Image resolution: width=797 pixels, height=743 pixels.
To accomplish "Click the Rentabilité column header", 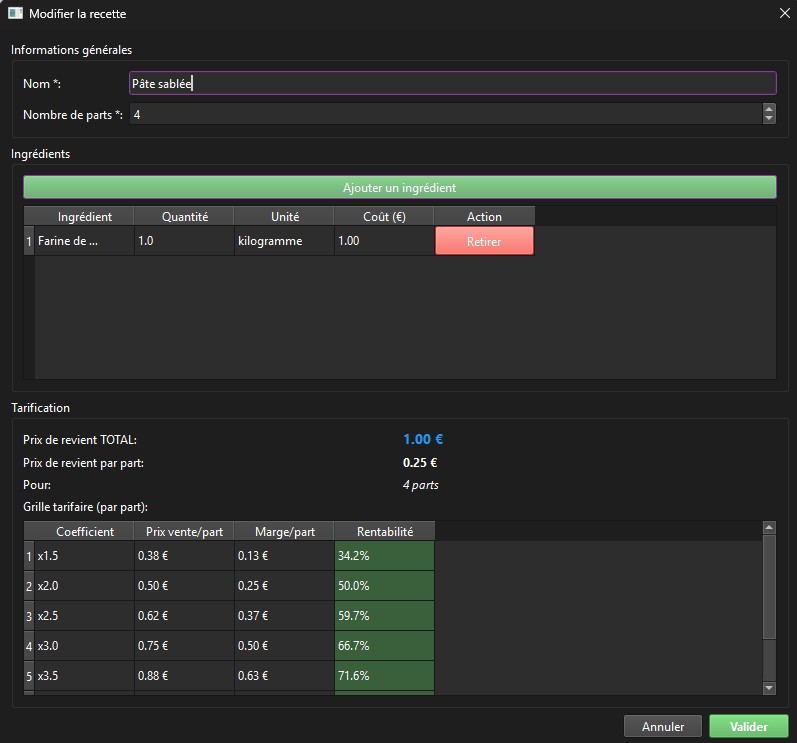I will tap(384, 531).
